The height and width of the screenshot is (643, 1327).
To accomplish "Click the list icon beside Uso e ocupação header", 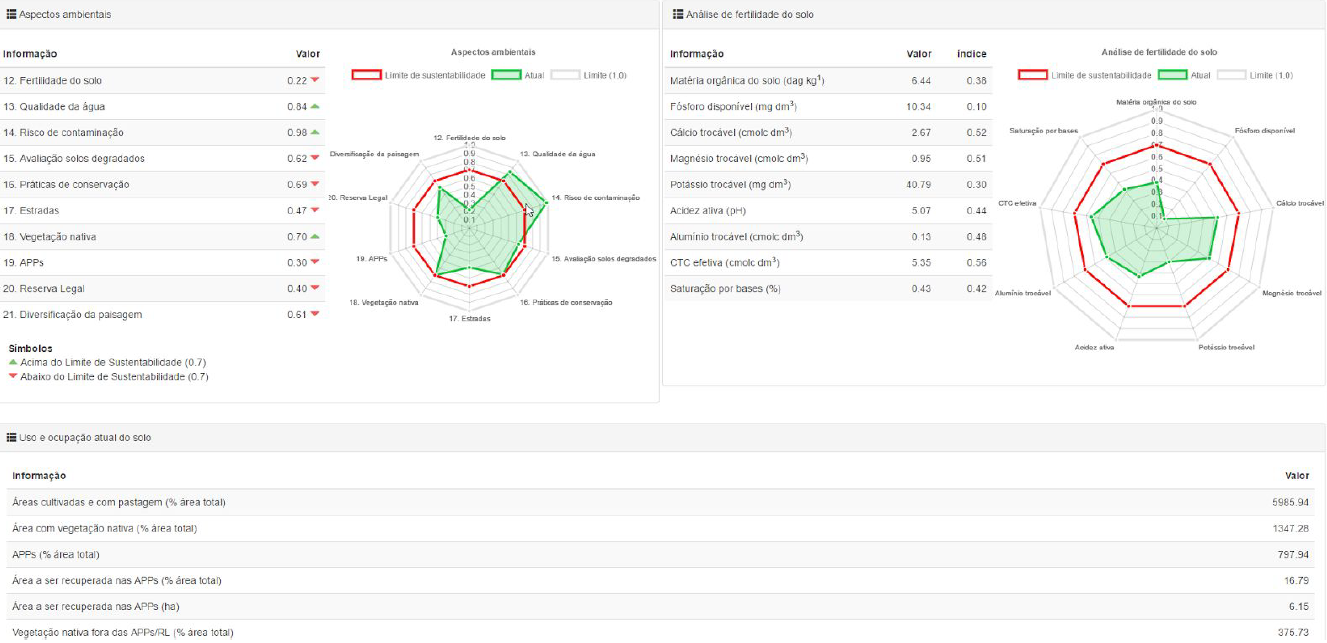I will coord(12,438).
